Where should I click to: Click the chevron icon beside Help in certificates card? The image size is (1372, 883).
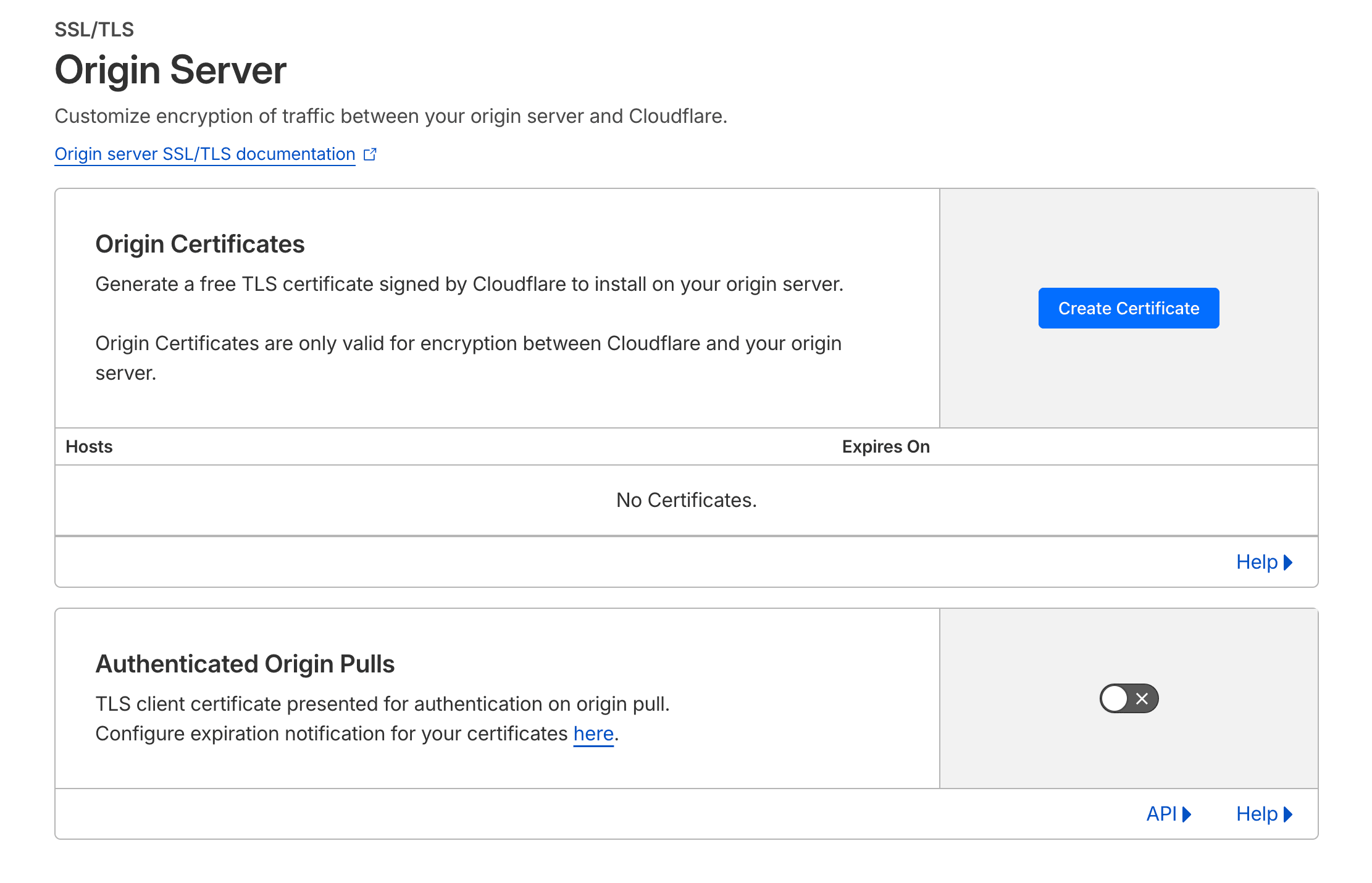[x=1287, y=563]
